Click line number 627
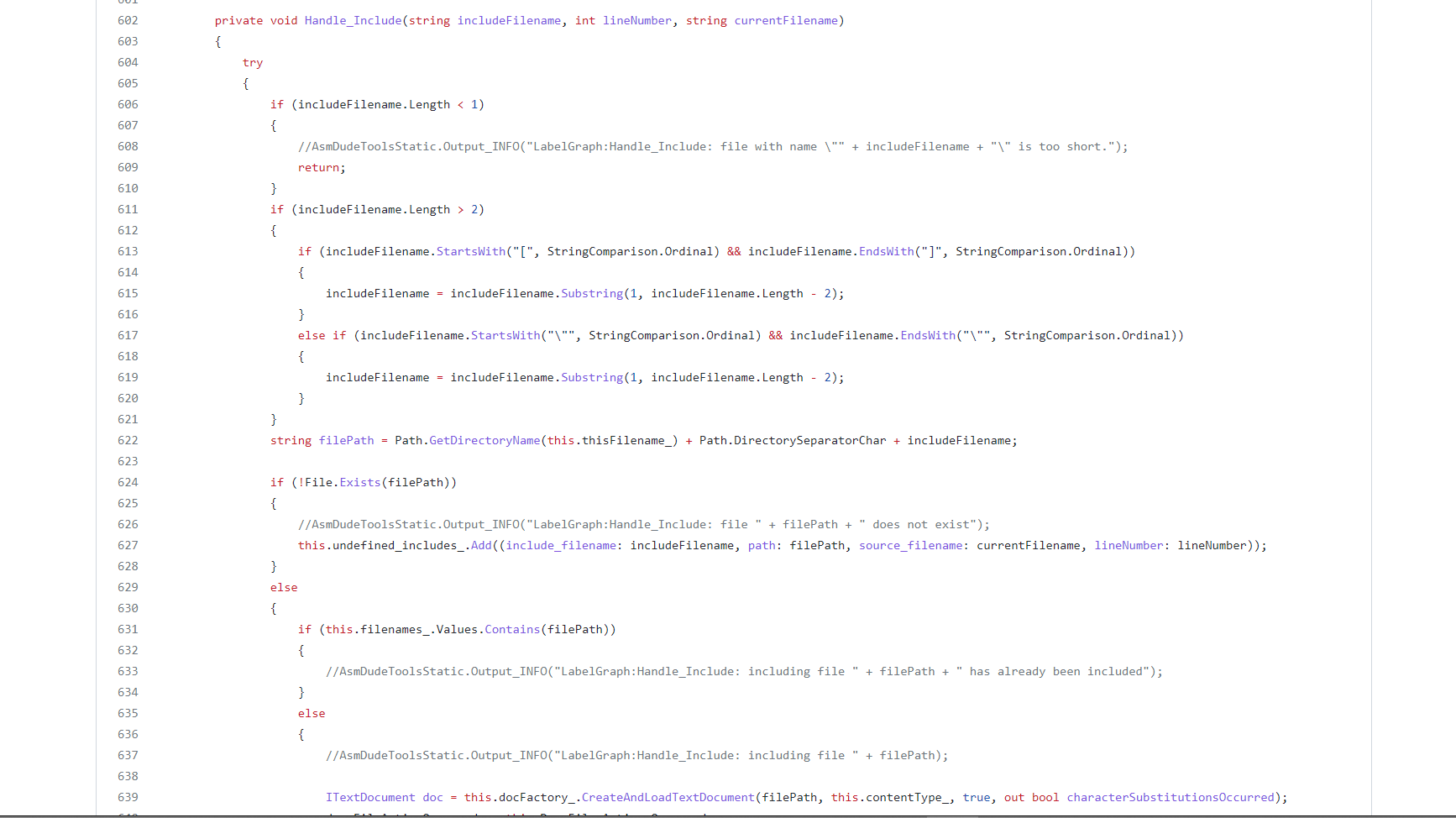 [x=128, y=545]
